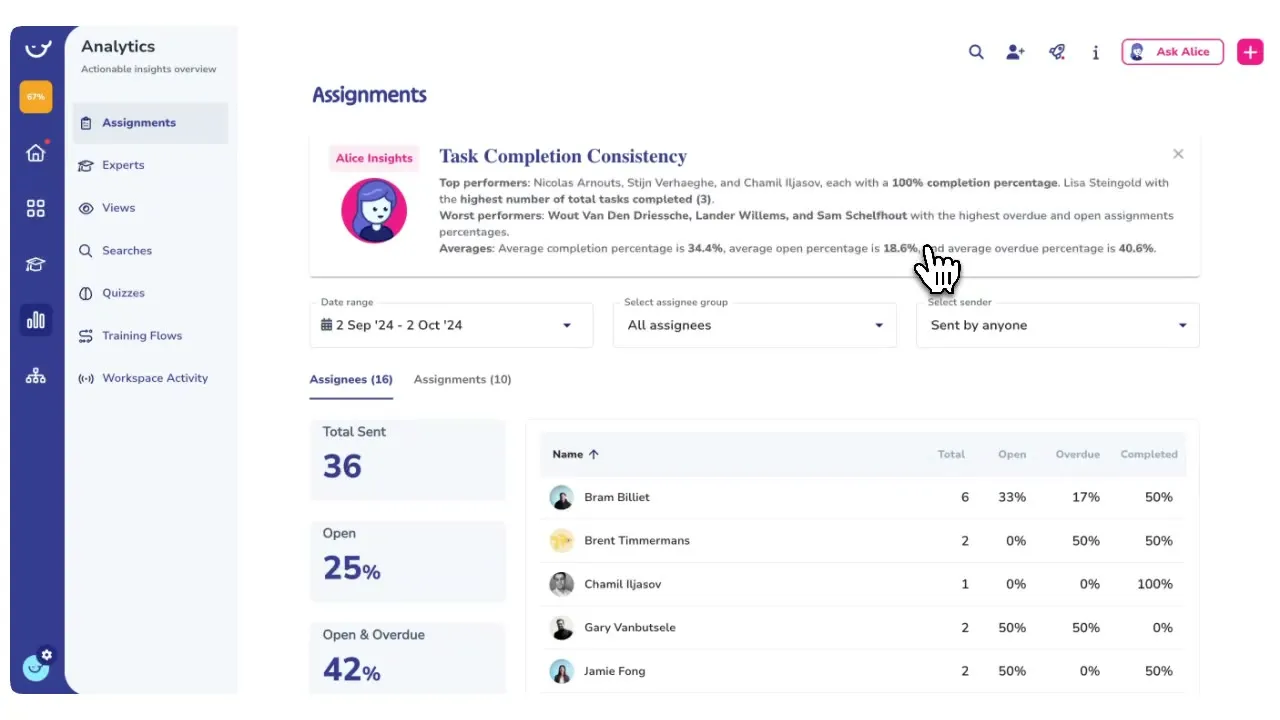Open the org hierarchy icon

[x=36, y=377]
